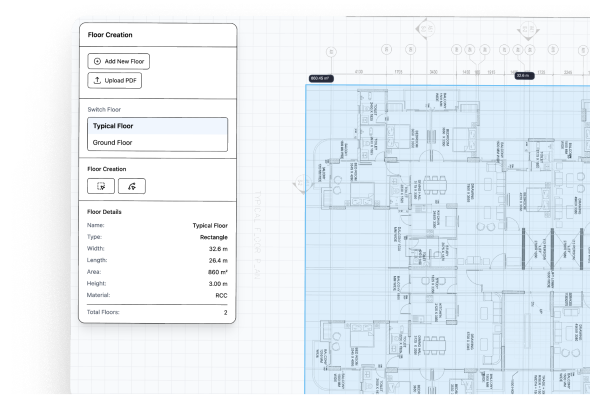The width and height of the screenshot is (590, 395).
Task: Click the Height value '3.00 m'
Action: (x=218, y=284)
